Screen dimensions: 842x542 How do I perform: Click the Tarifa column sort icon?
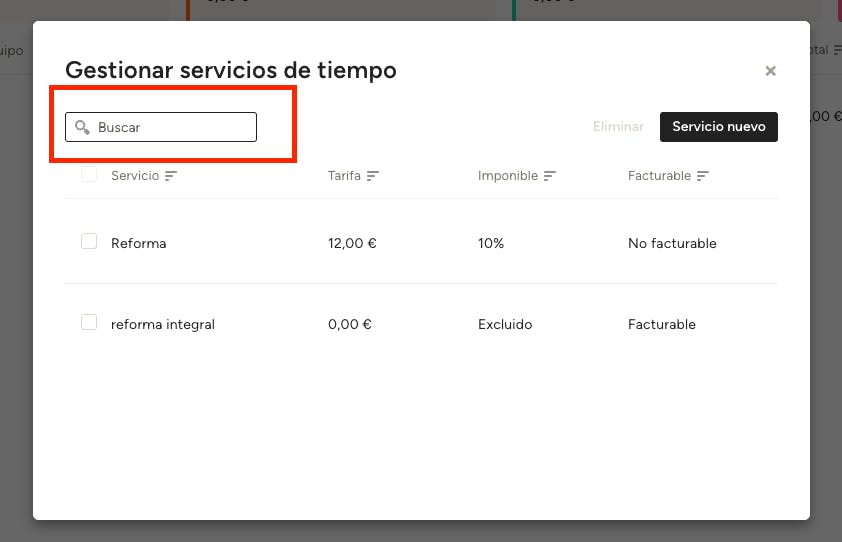[373, 176]
